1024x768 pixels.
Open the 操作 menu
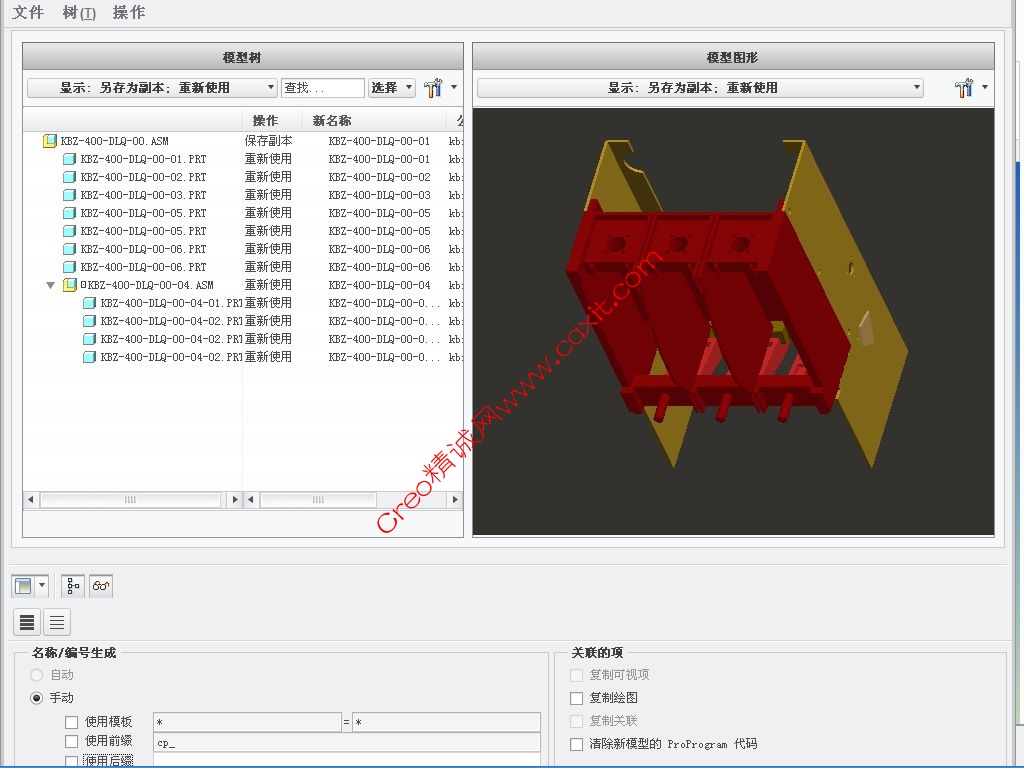click(129, 12)
